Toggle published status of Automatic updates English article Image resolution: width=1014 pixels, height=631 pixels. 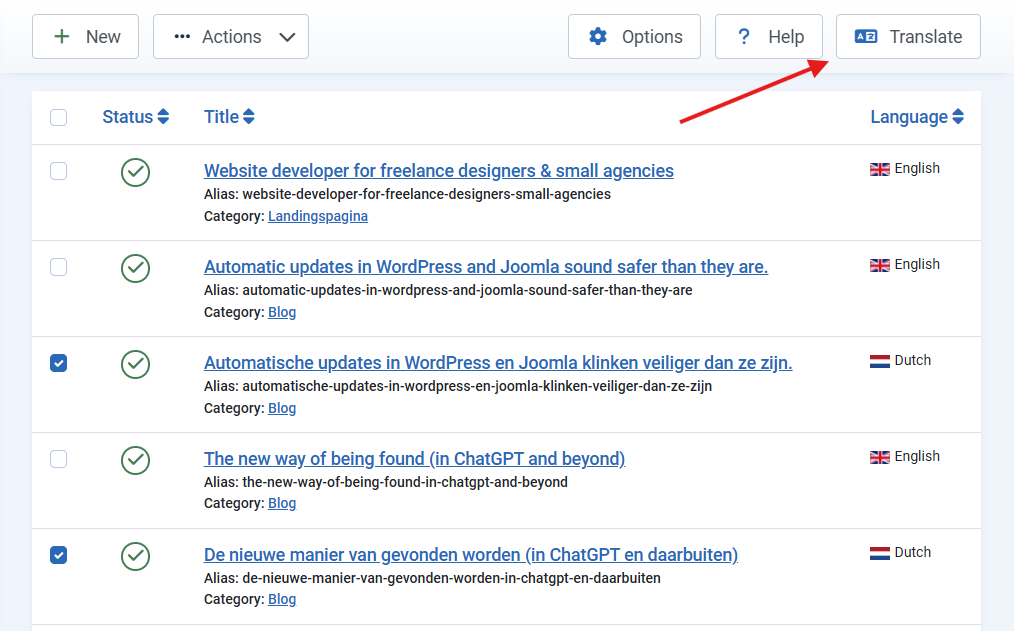pyautogui.click(x=135, y=268)
